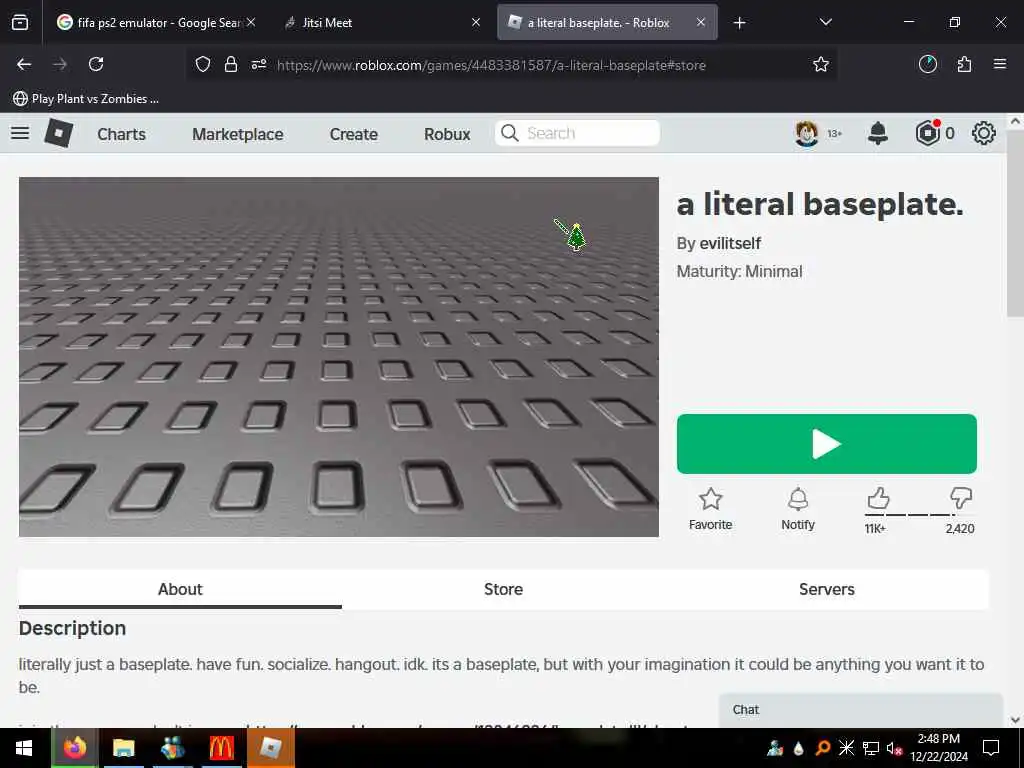
Task: Open the Firefox View icon
Action: 20,23
